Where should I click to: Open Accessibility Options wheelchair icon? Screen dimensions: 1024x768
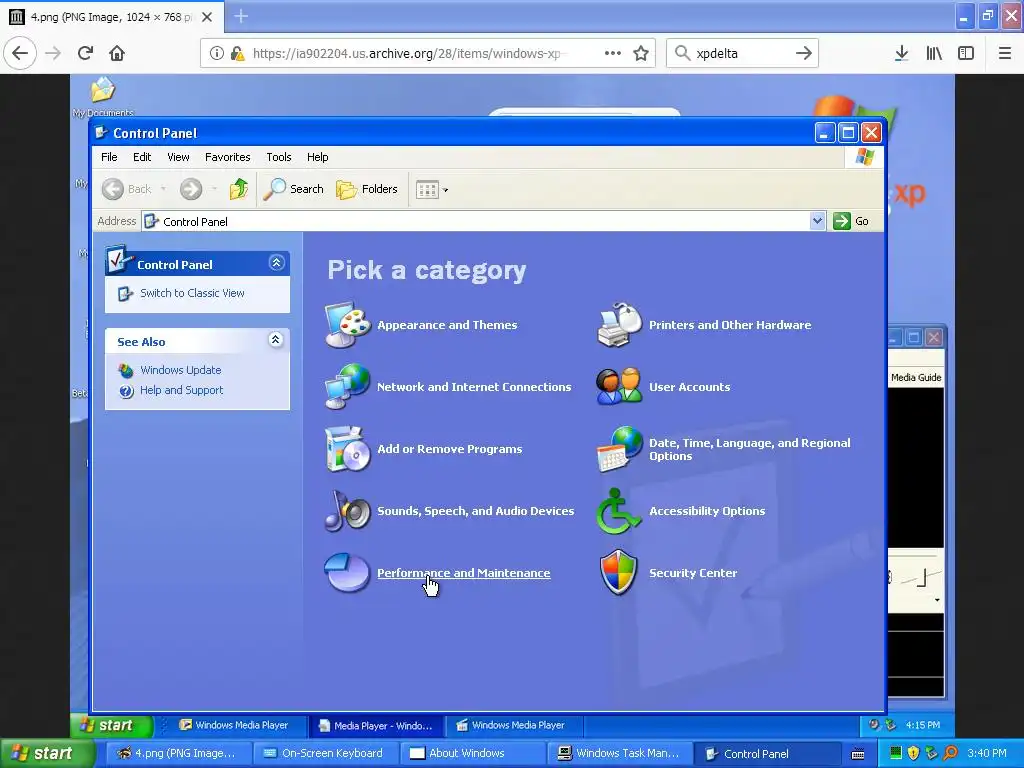tap(619, 511)
